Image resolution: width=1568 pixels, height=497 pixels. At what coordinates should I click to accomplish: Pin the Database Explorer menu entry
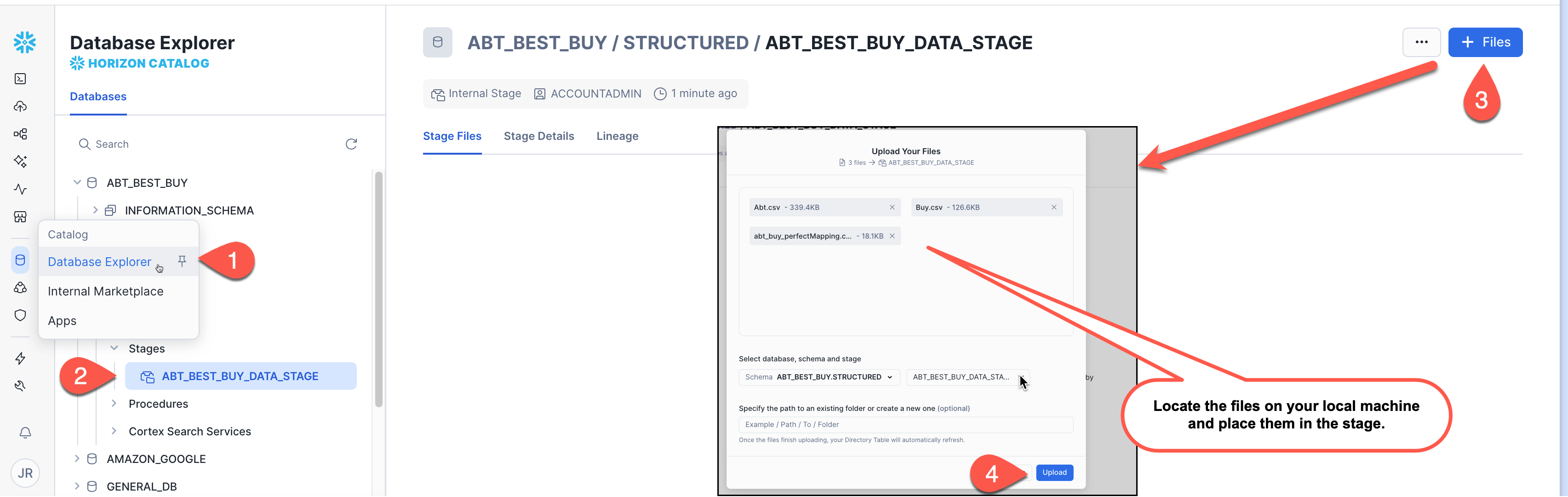click(x=182, y=260)
